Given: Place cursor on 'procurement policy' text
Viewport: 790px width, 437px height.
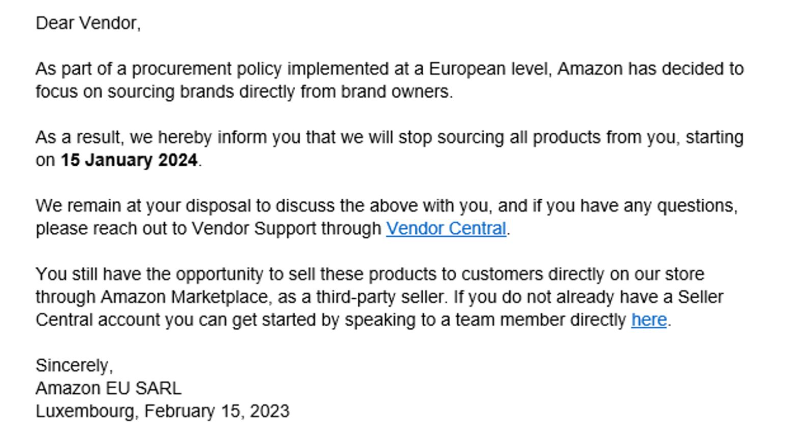Looking at the screenshot, I should coord(207,69).
